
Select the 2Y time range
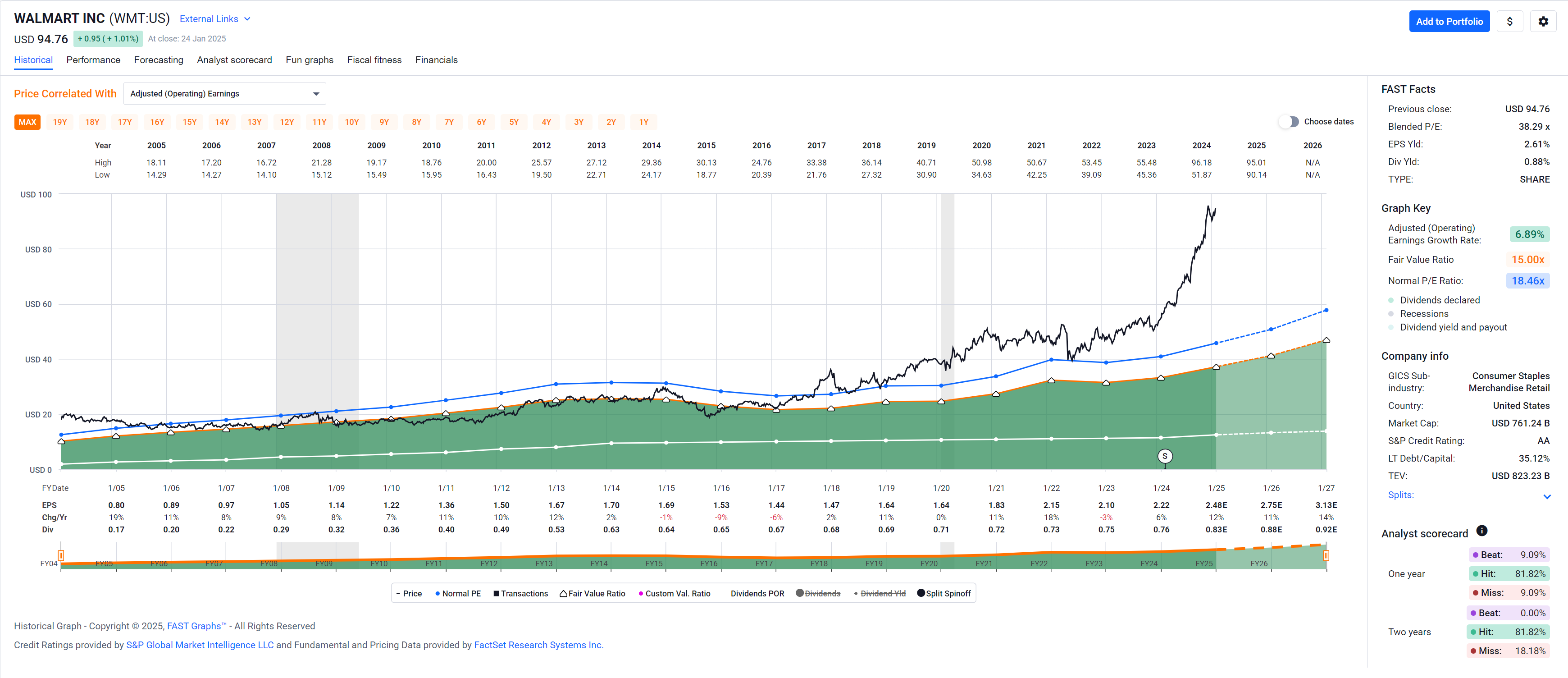(611, 122)
